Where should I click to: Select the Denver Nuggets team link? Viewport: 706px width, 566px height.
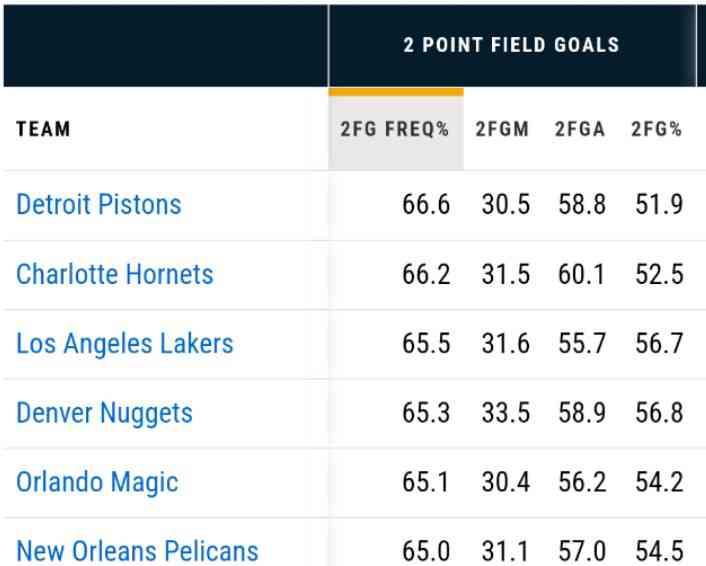tap(105, 413)
